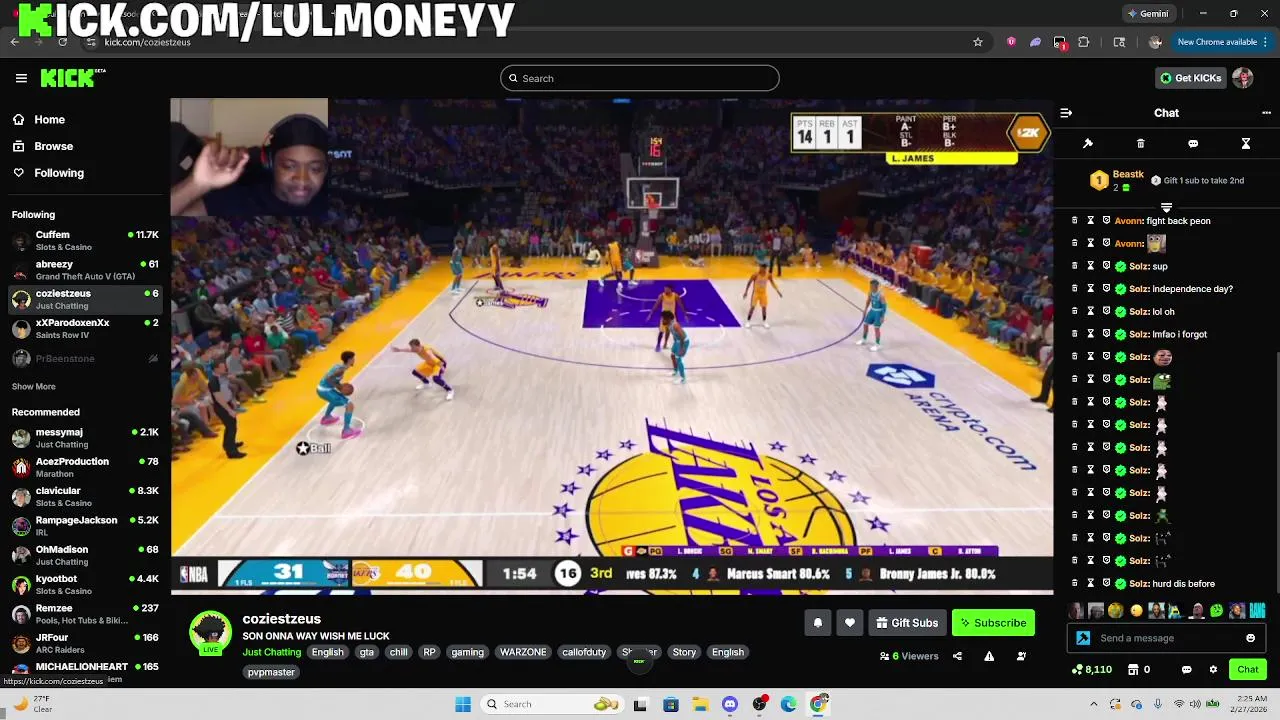
Task: Click the Kick search box
Action: (x=640, y=78)
